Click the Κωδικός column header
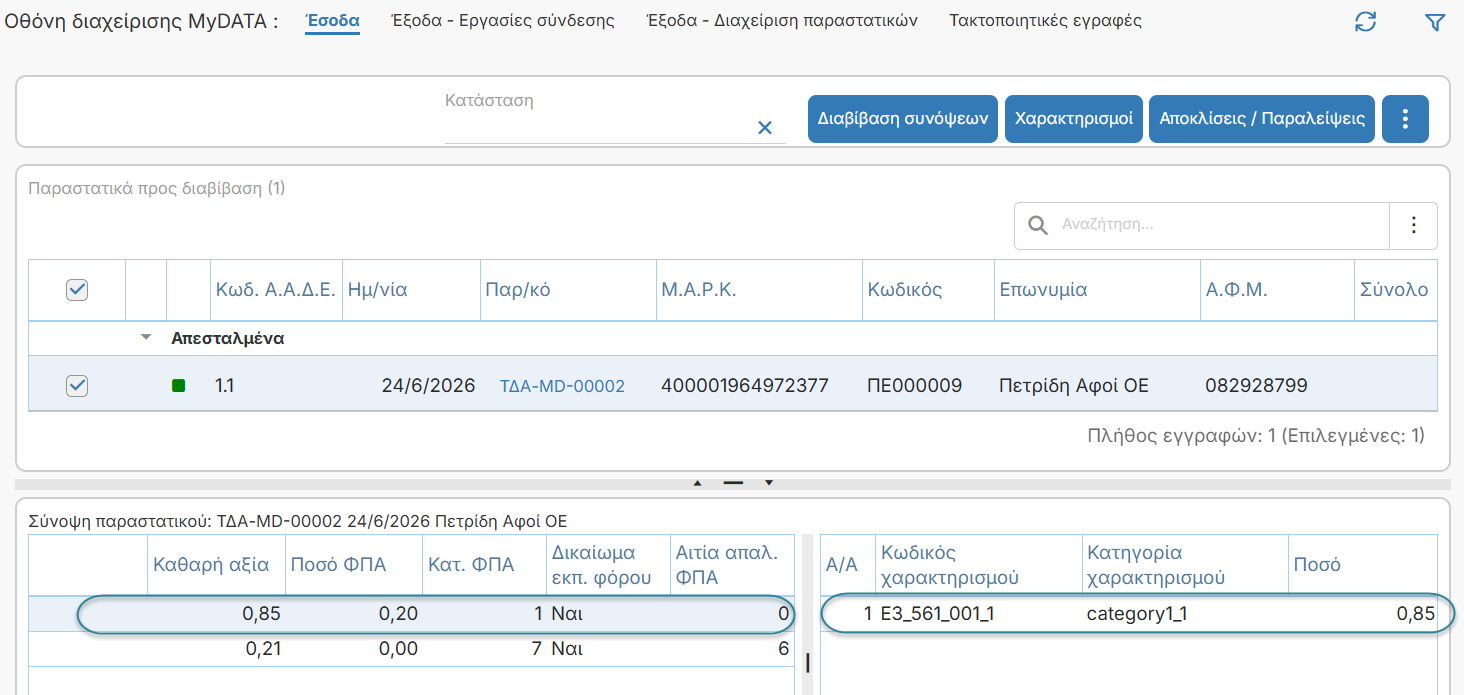Viewport: 1464px width, 695px height. [x=928, y=290]
